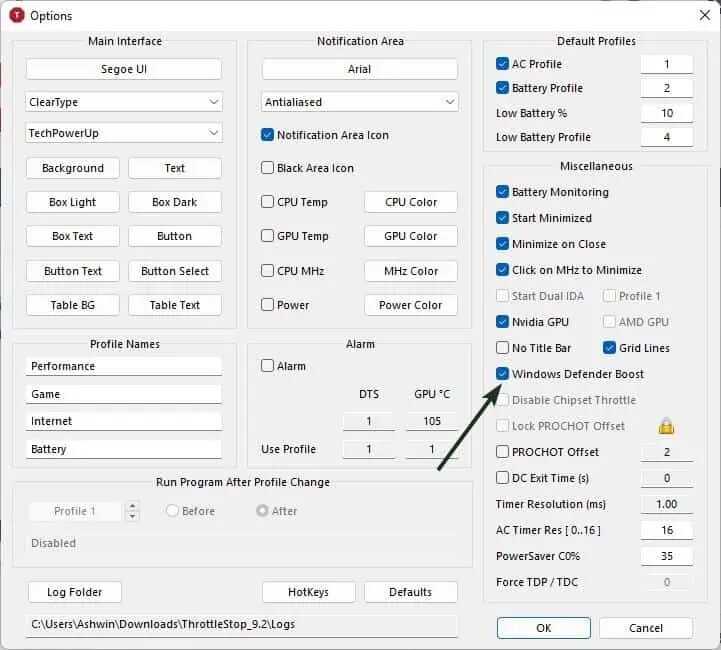Click the Table BG color button
The width and height of the screenshot is (721, 650).
pyautogui.click(x=73, y=305)
